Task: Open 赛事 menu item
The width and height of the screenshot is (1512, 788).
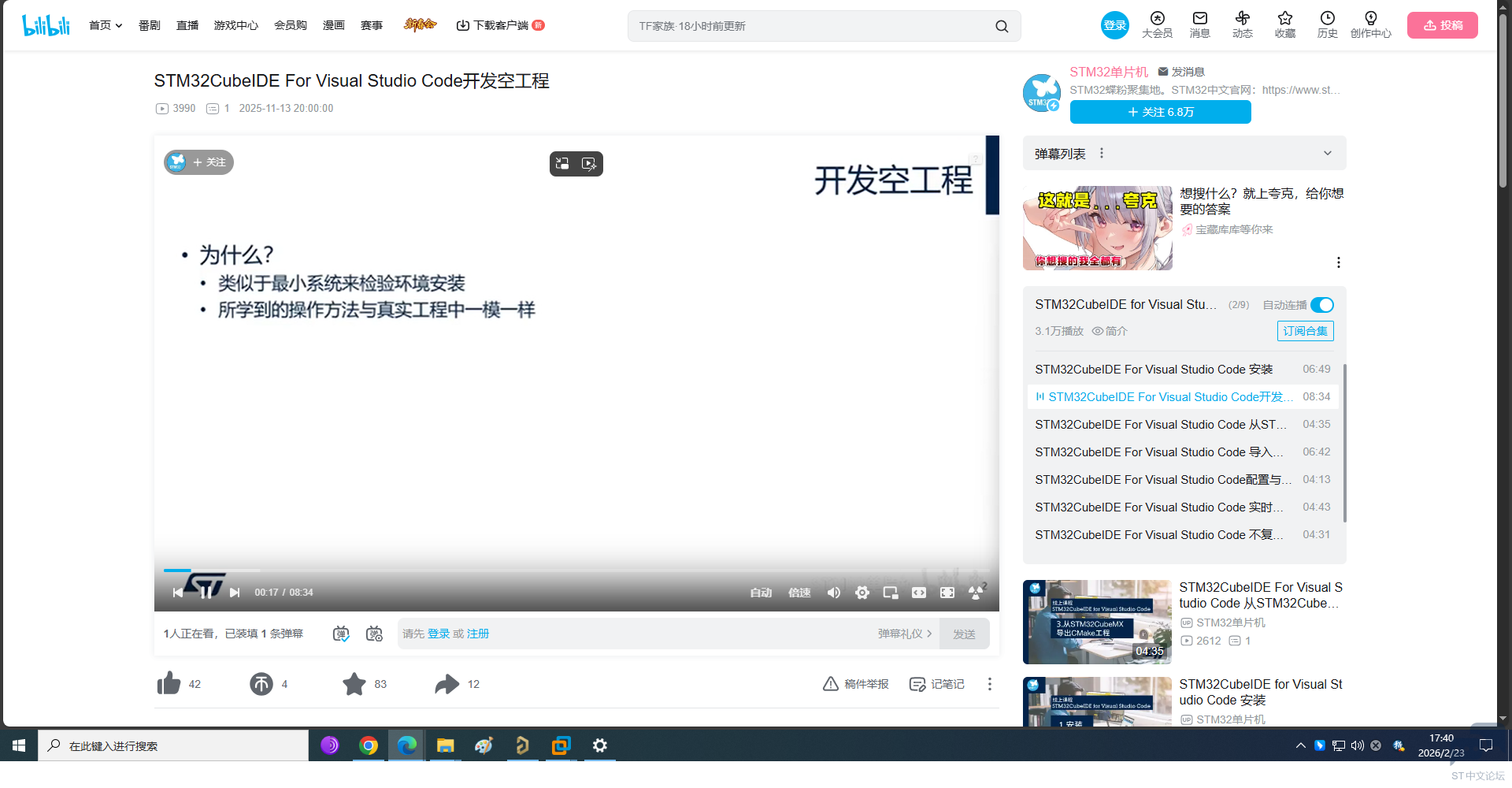Action: click(x=372, y=25)
